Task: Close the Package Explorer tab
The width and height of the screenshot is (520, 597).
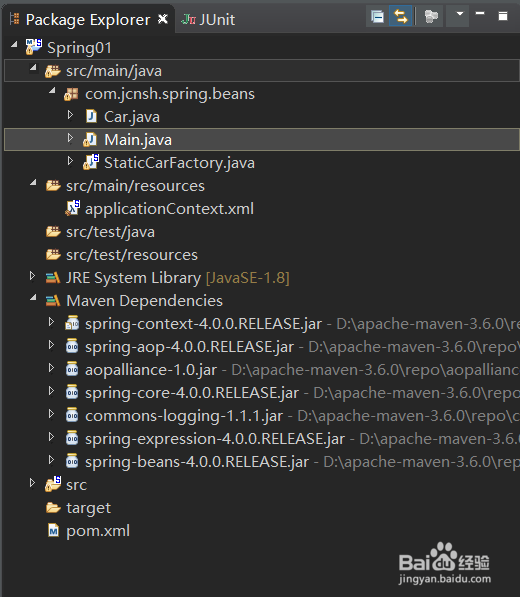Action: (163, 19)
